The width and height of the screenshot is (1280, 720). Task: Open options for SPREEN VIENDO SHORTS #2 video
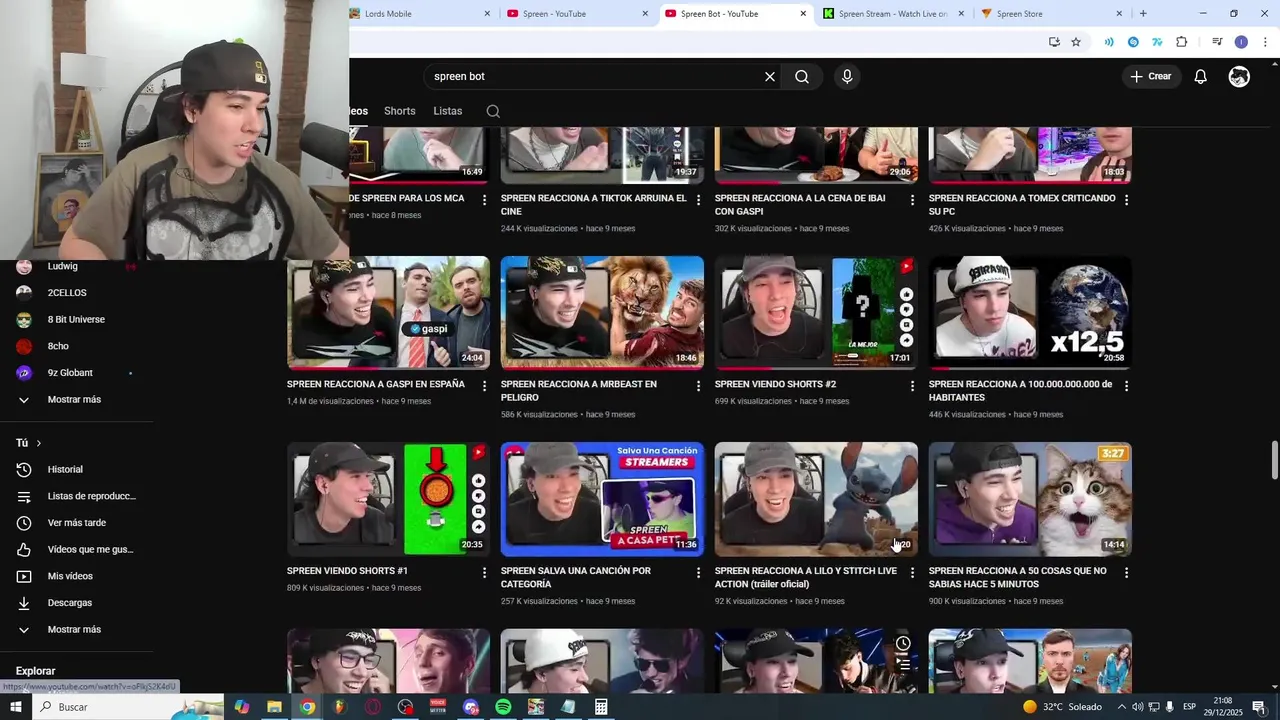913,386
